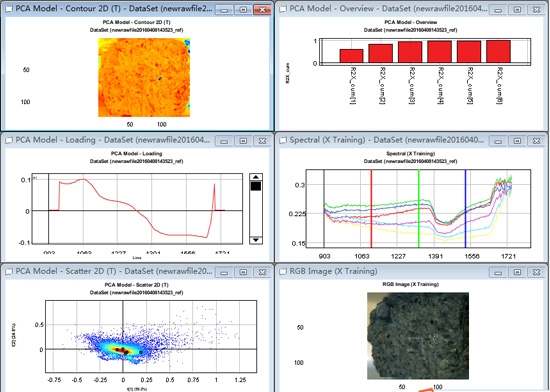This screenshot has height=392, width=550.
Task: Click the PCA Loading window title icon
Action: (x=9, y=140)
